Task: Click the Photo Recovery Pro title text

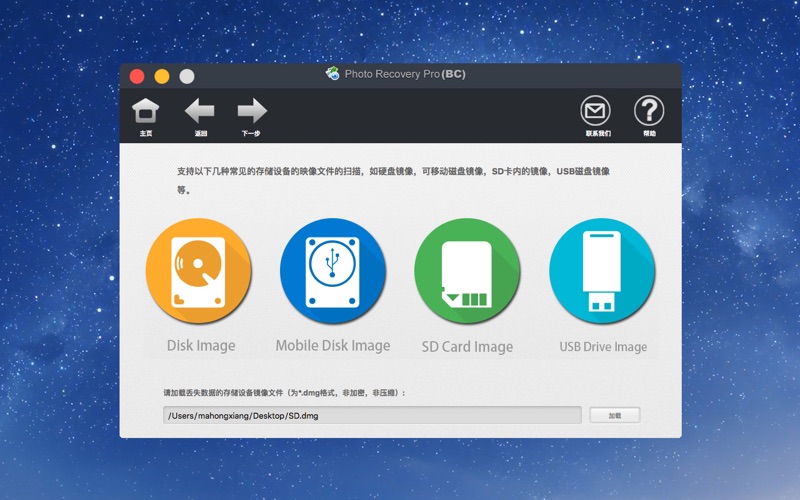Action: coord(404,74)
